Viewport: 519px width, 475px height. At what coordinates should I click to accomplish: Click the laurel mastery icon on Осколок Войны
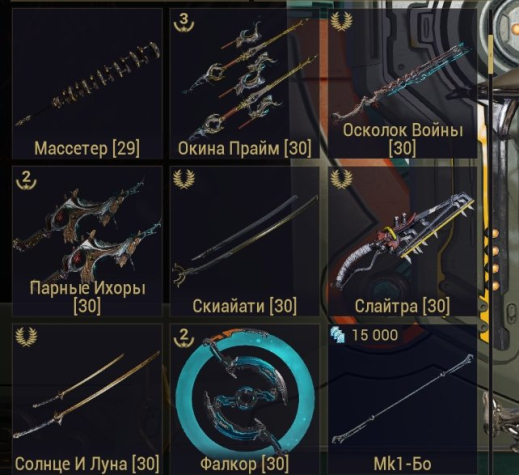[x=341, y=22]
